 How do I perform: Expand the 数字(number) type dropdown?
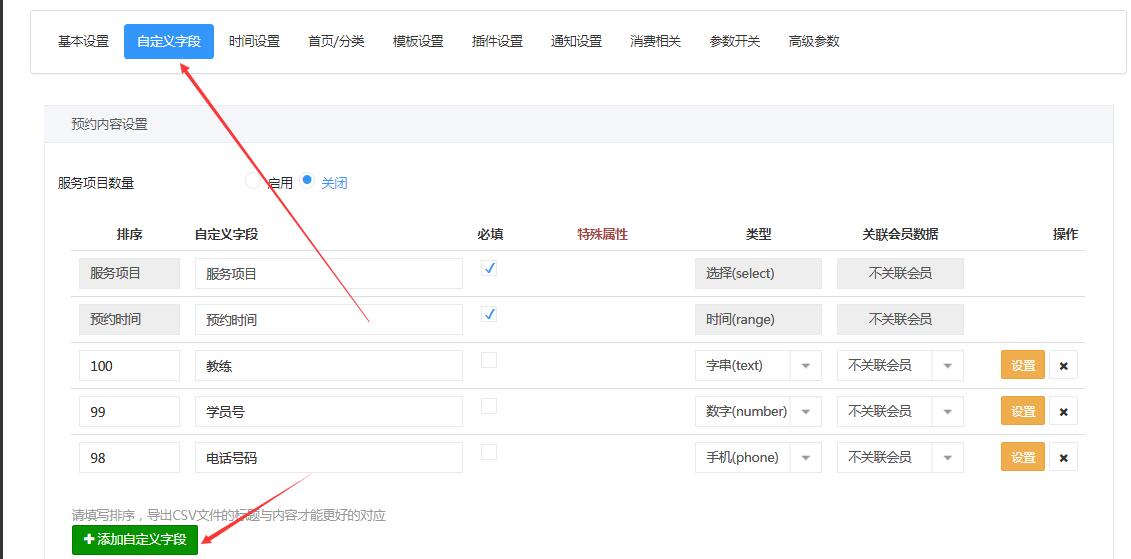tap(758, 411)
